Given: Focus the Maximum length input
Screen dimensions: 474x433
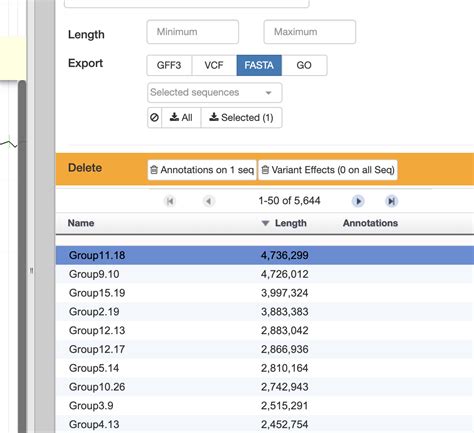Looking at the screenshot, I should coord(310,32).
